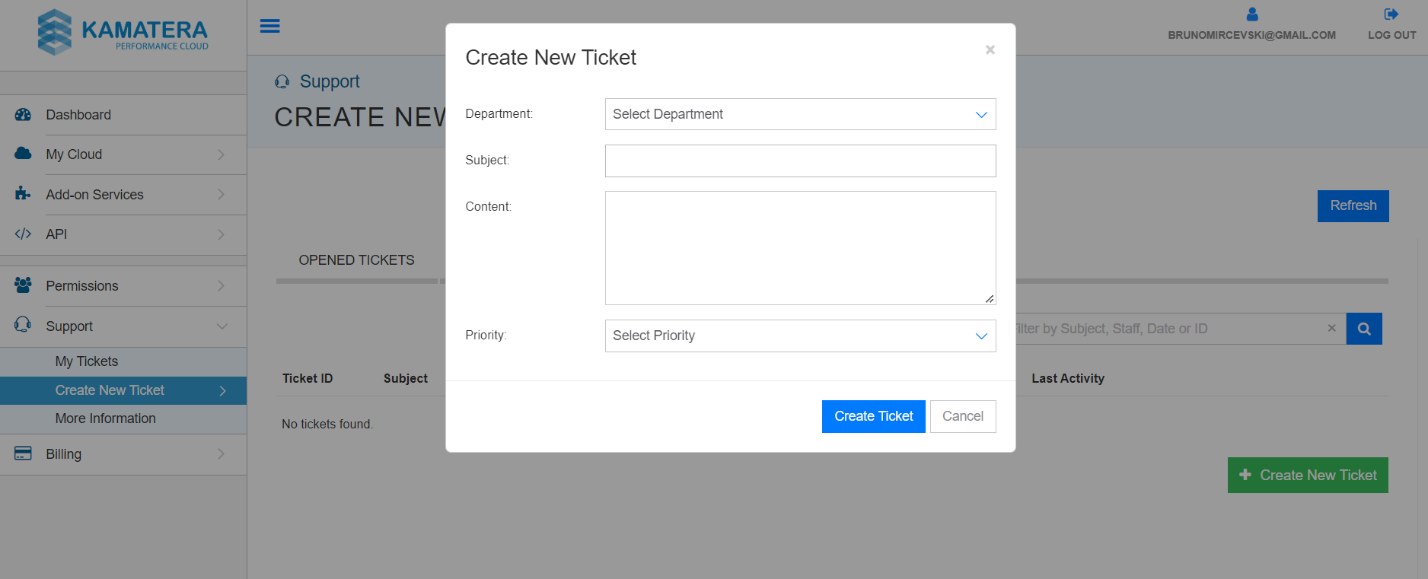Click the My Cloud cloud icon

[x=23, y=154]
